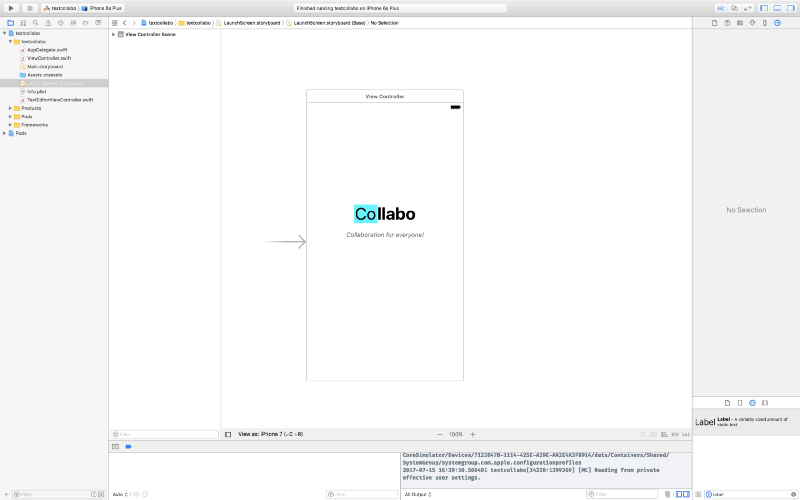Switch to the Version editor
Image resolution: width=800 pixels, height=500 pixels.
point(746,8)
